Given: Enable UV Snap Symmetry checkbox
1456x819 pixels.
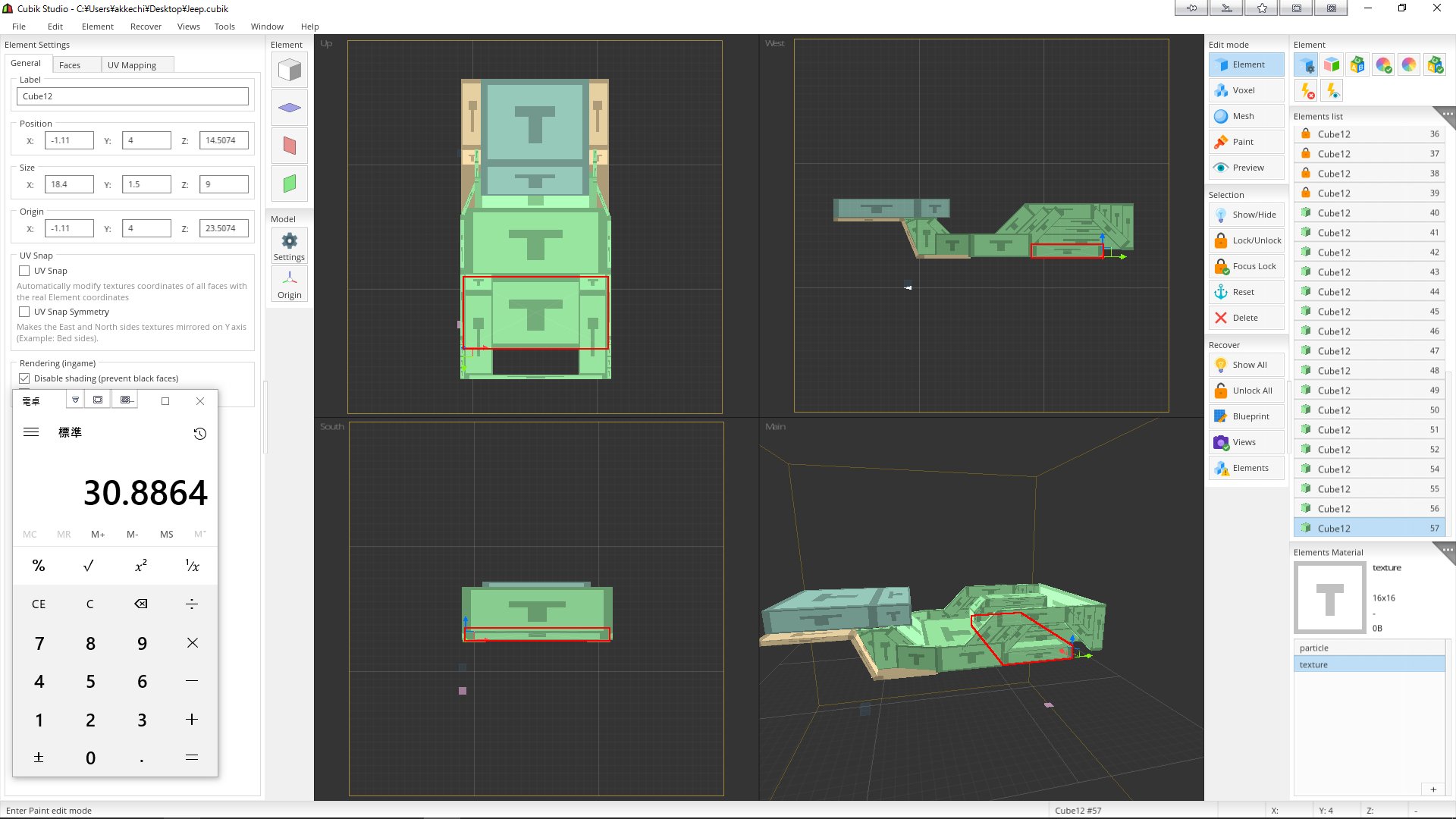Looking at the screenshot, I should [x=24, y=312].
